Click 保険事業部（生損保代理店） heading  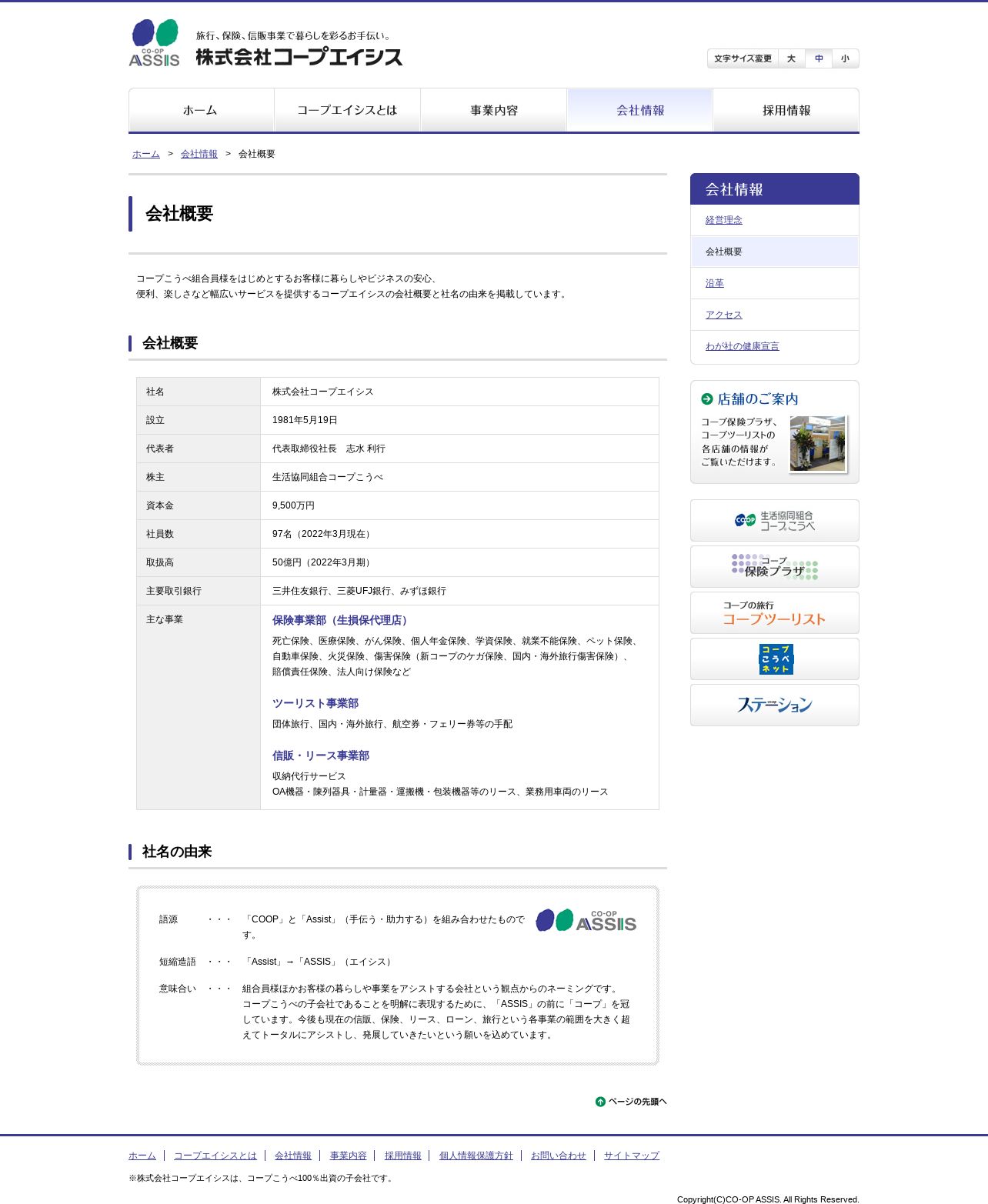(x=342, y=620)
